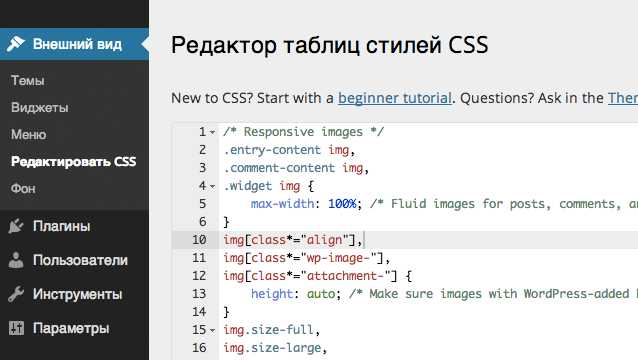Collapse the fold arrow at line 1
This screenshot has height=360, width=638.
point(212,132)
